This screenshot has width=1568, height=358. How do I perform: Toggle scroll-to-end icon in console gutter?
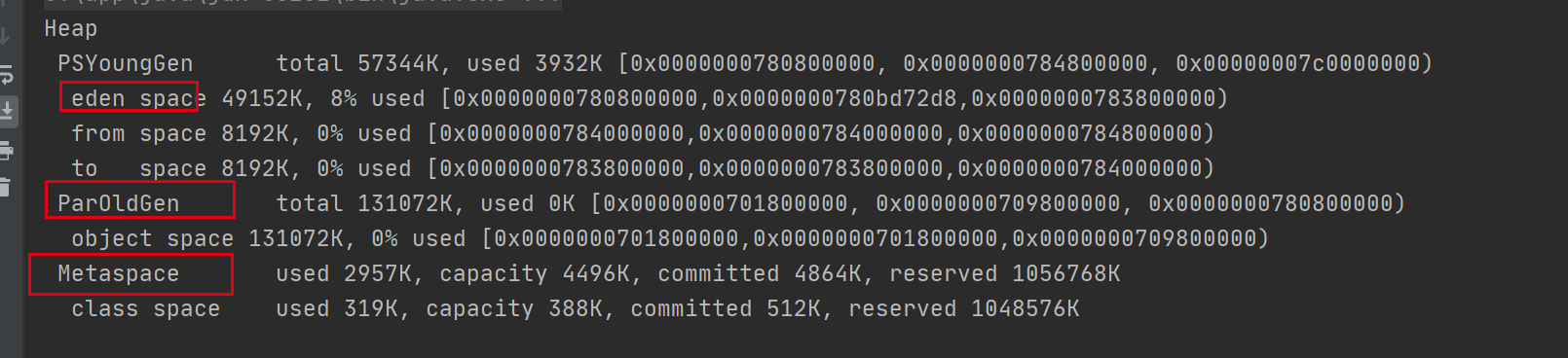click(x=6, y=111)
